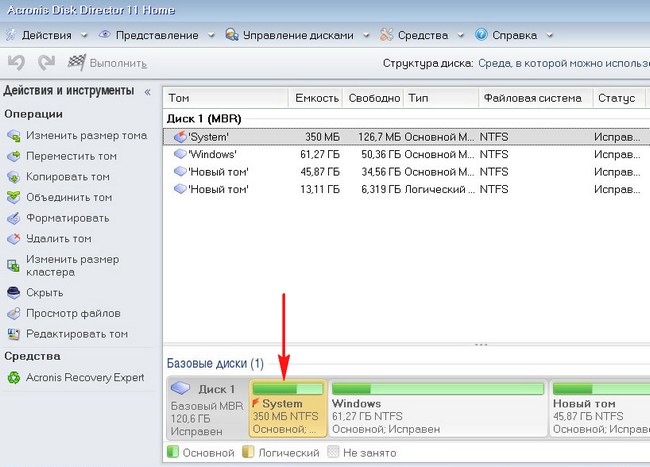
Task: Click the Undo arrow icon
Action: point(17,63)
